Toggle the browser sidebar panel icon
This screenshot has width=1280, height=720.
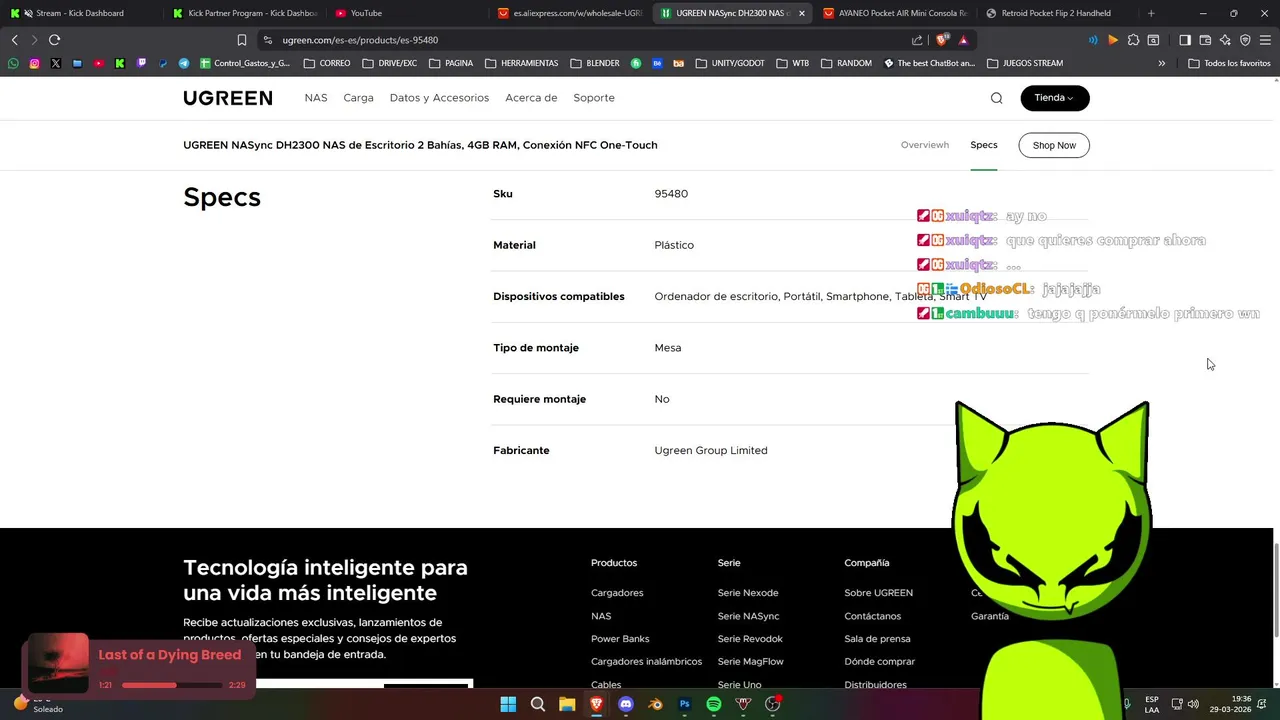[x=1185, y=40]
